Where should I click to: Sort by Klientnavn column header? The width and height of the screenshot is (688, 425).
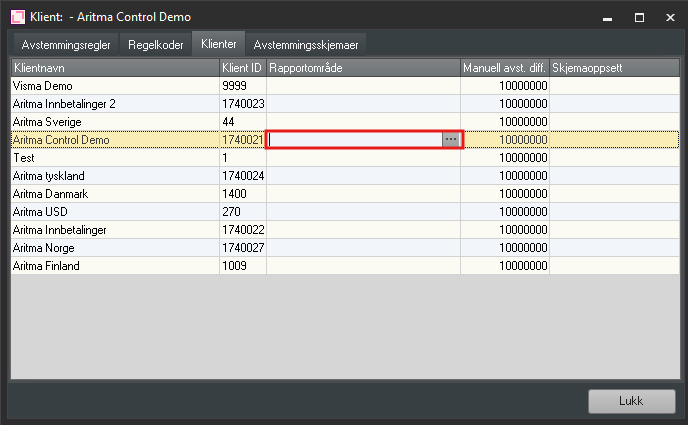click(114, 67)
